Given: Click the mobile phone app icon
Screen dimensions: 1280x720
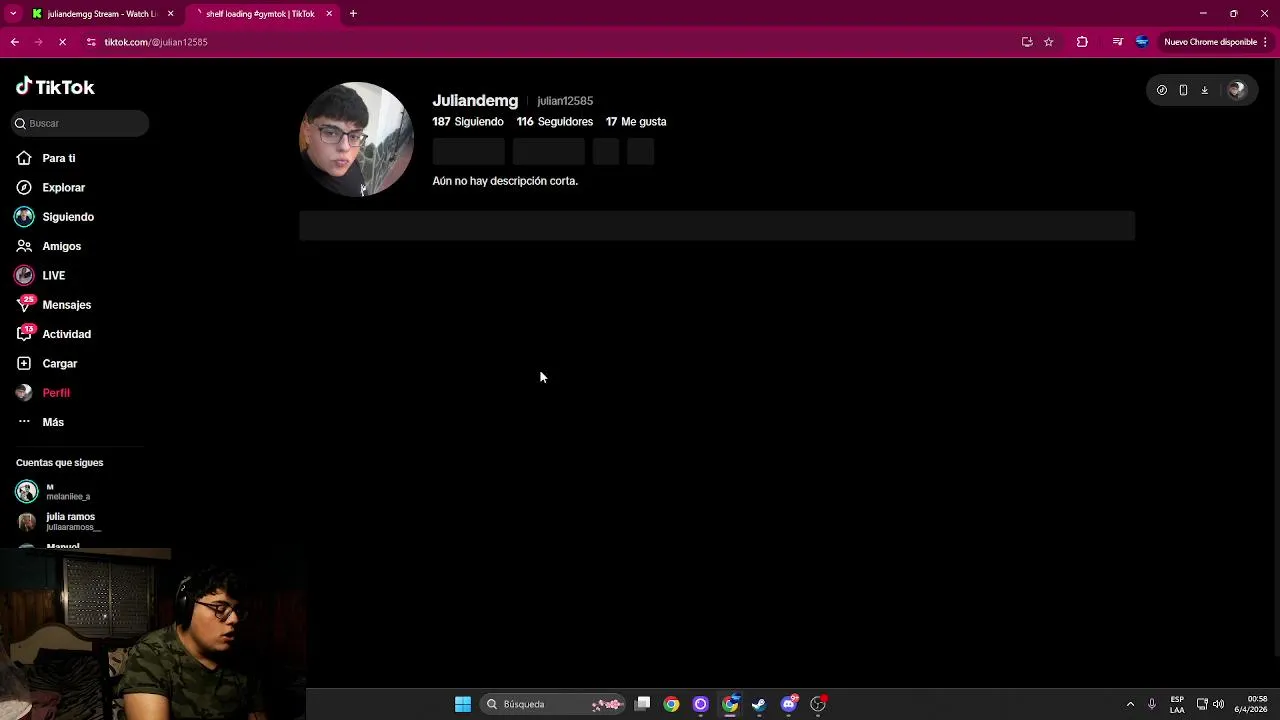Looking at the screenshot, I should pyautogui.click(x=1183, y=90).
